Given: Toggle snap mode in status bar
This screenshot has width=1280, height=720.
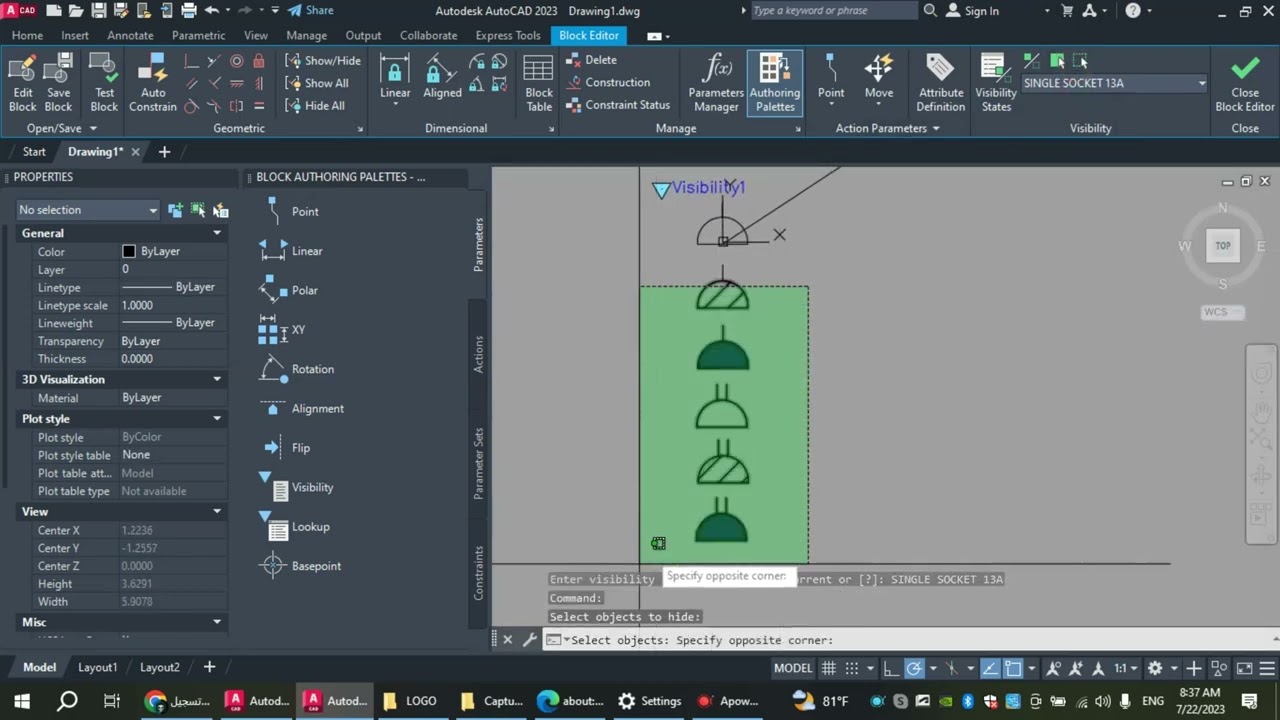Looking at the screenshot, I should [x=852, y=668].
